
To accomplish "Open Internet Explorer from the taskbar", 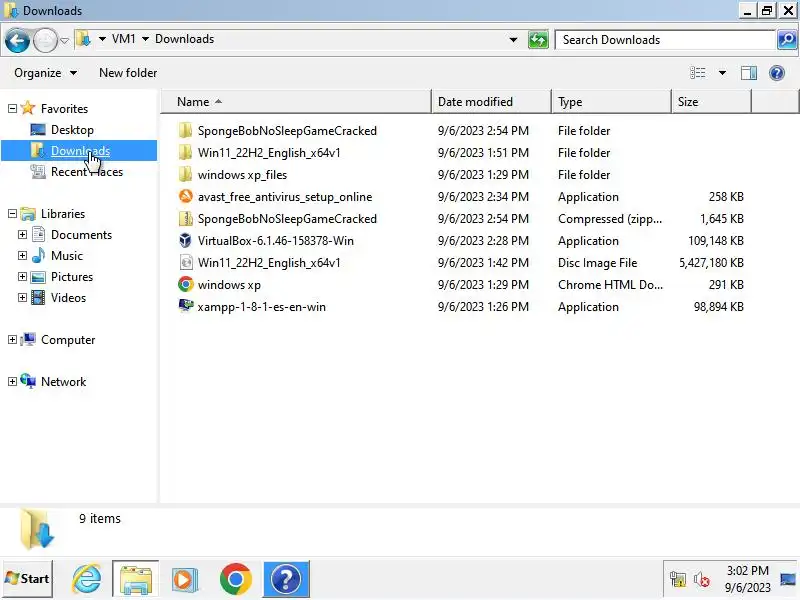I will point(87,579).
